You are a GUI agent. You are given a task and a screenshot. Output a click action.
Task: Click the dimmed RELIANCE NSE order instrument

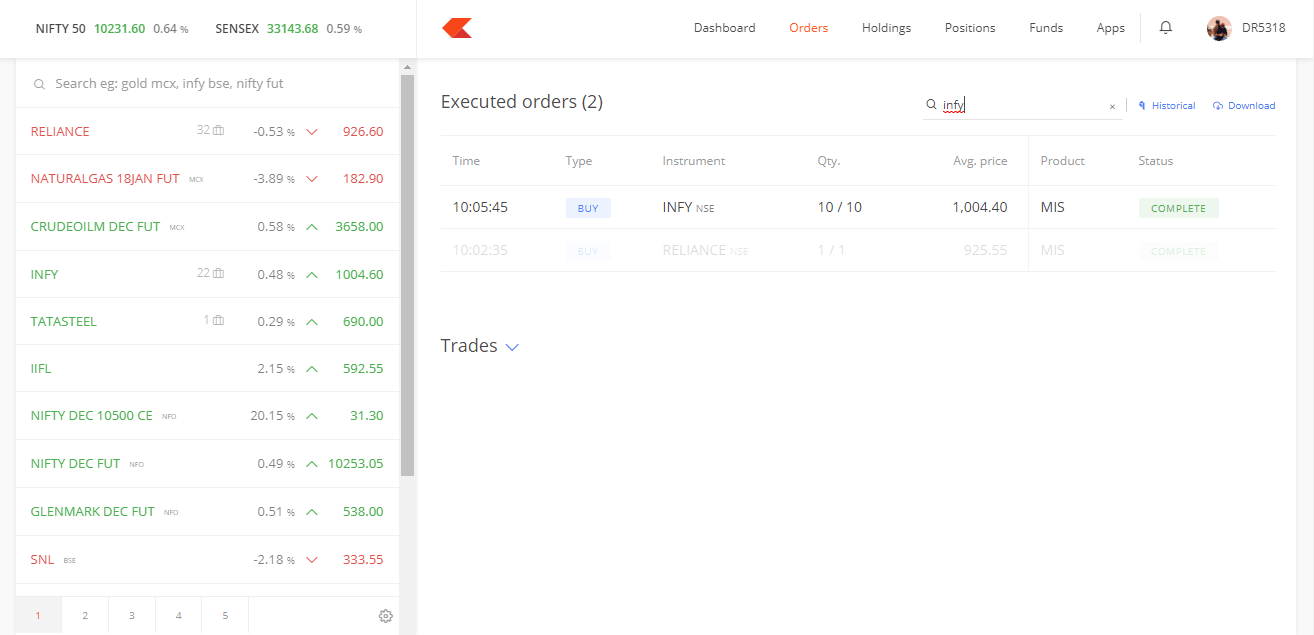[705, 250]
